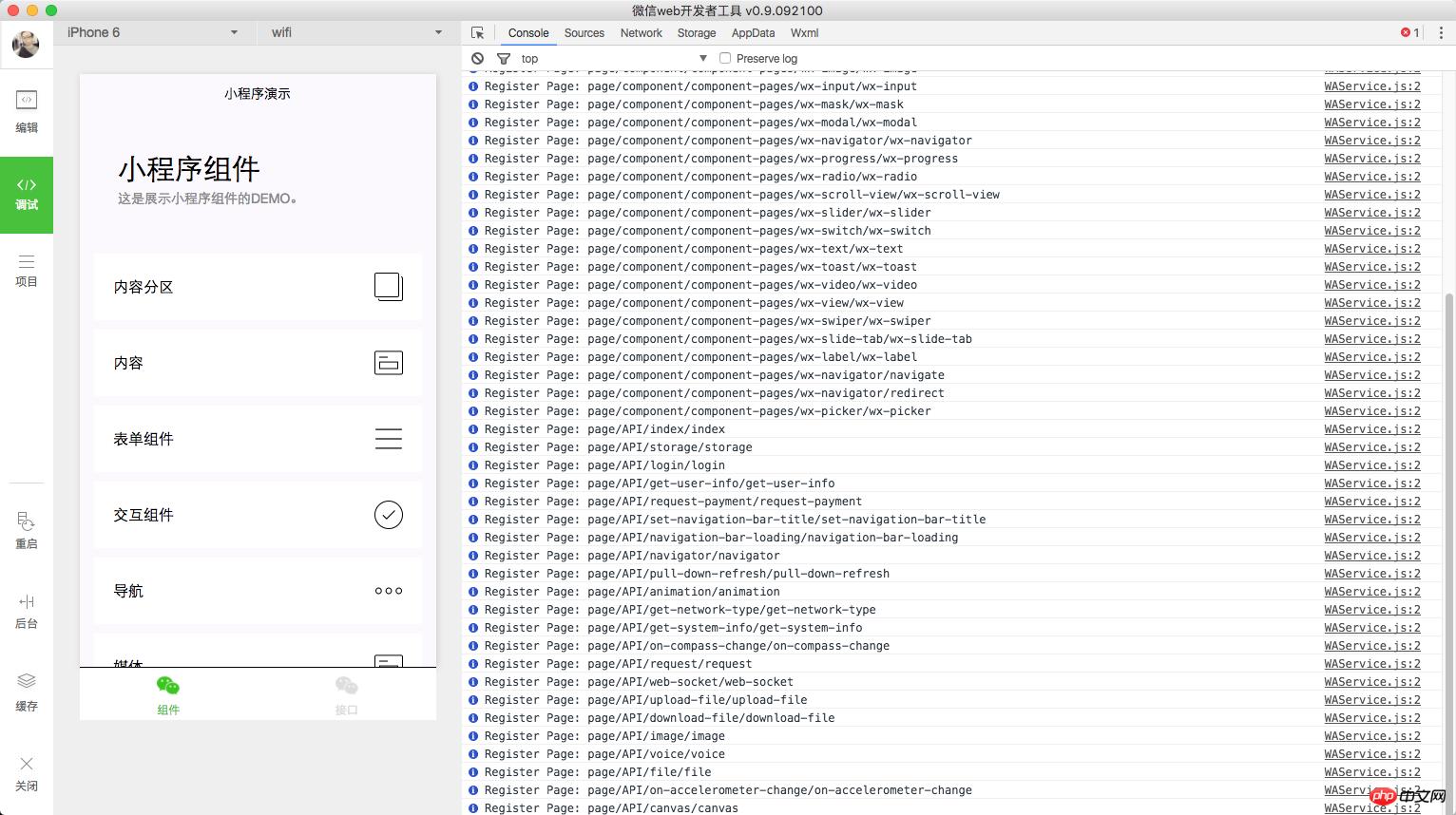This screenshot has width=1456, height=815.
Task: Expand the top context selector dropdown
Action: pyautogui.click(x=614, y=58)
